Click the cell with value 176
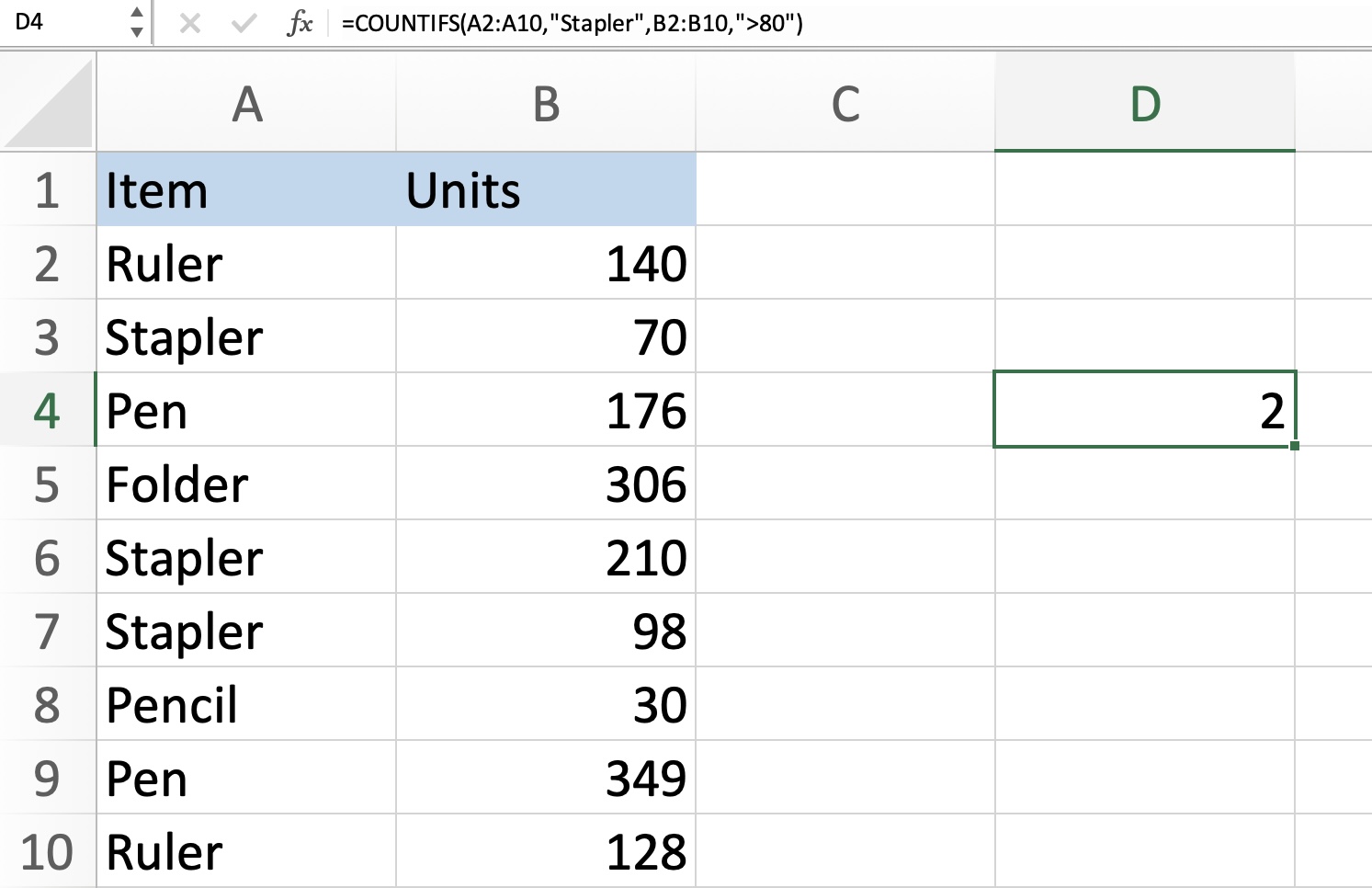1372x888 pixels. 546,410
